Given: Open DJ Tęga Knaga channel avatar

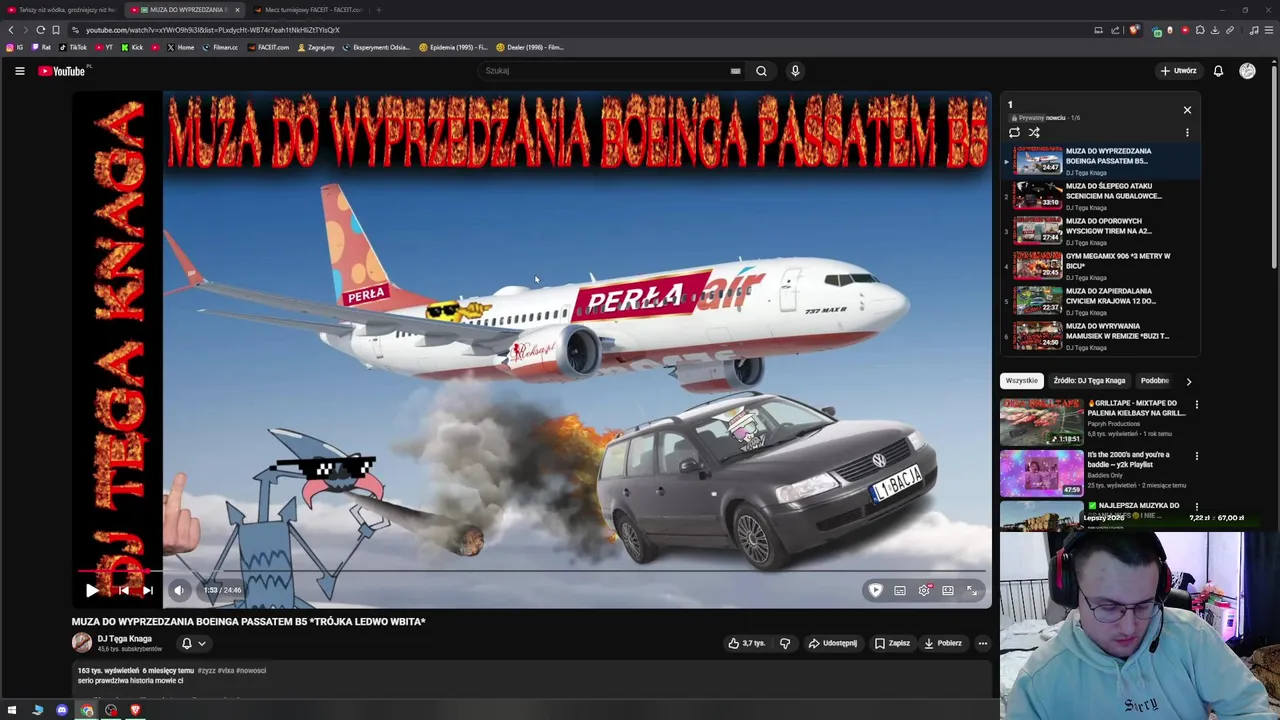Looking at the screenshot, I should 82,643.
